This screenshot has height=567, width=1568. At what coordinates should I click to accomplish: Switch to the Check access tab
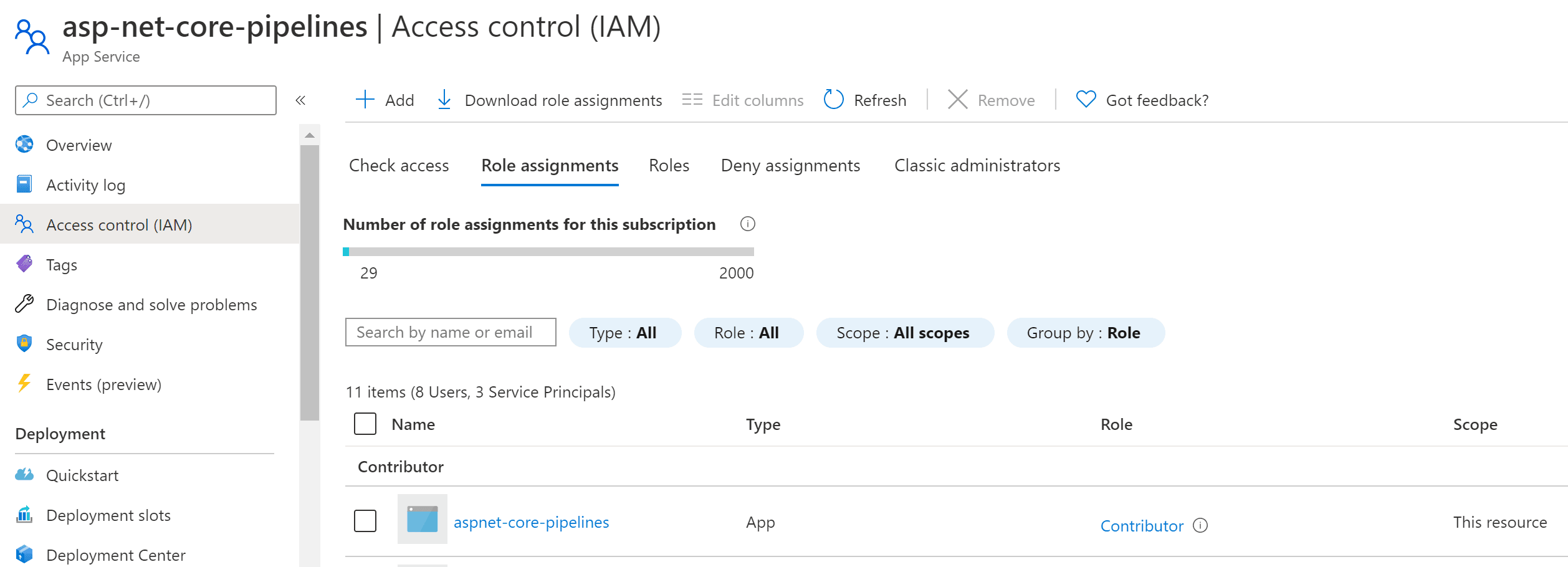coord(399,166)
